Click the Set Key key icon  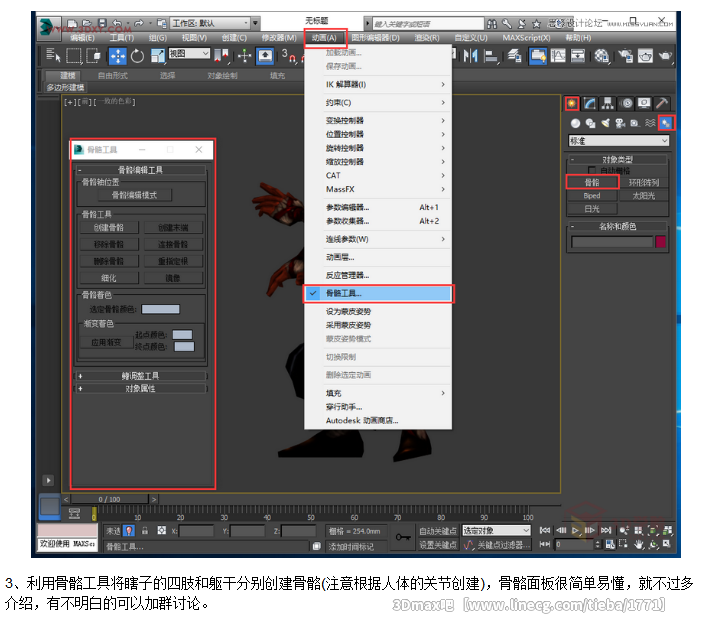tap(402, 538)
